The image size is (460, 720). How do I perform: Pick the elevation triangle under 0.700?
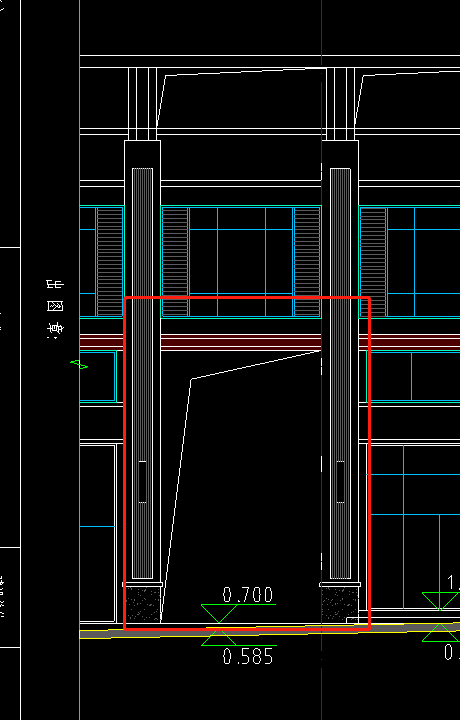coord(219,613)
